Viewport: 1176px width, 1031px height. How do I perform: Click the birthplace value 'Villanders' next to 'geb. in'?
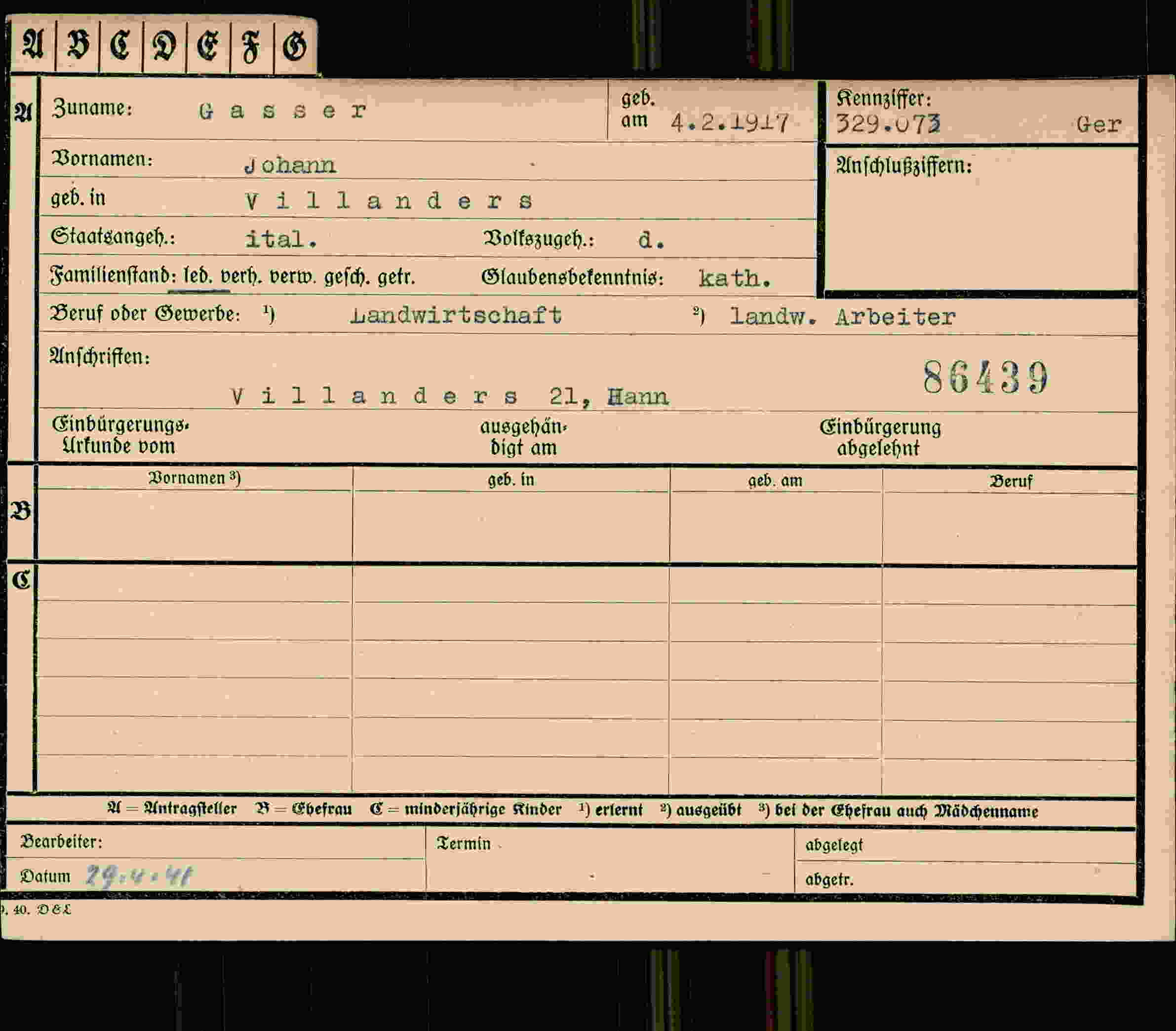pos(390,201)
